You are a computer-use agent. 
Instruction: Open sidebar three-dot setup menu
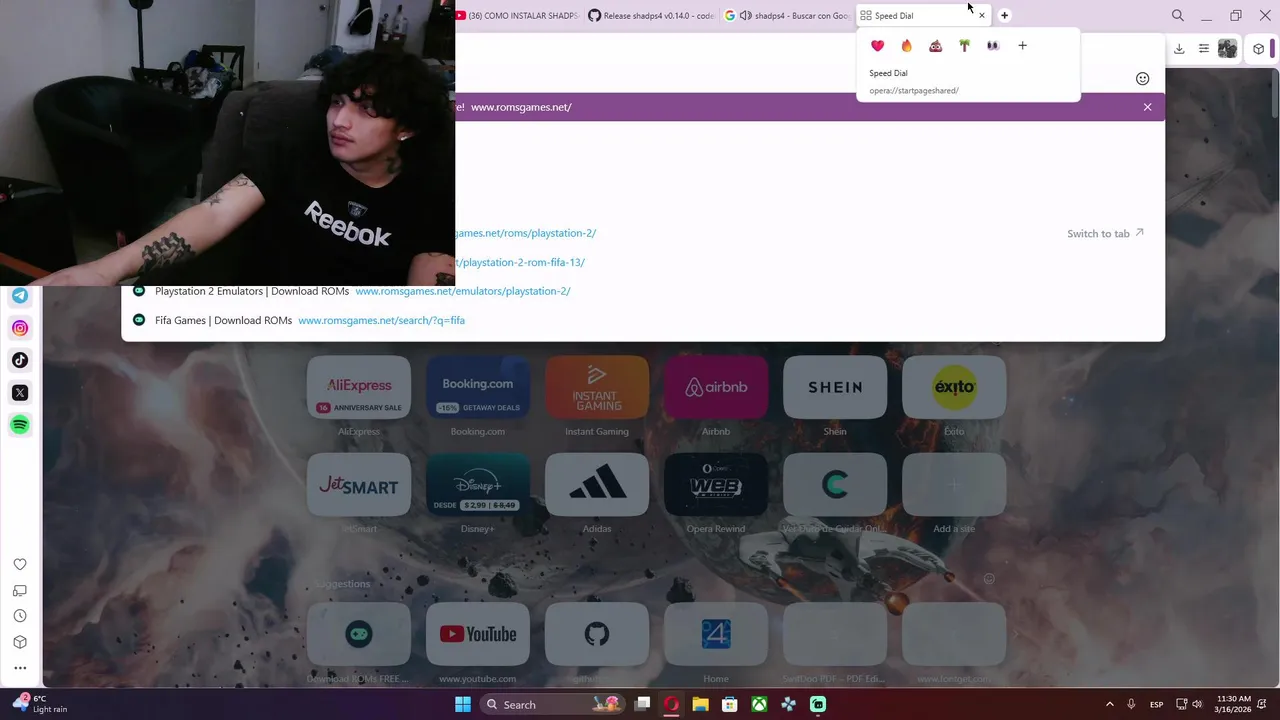20,668
